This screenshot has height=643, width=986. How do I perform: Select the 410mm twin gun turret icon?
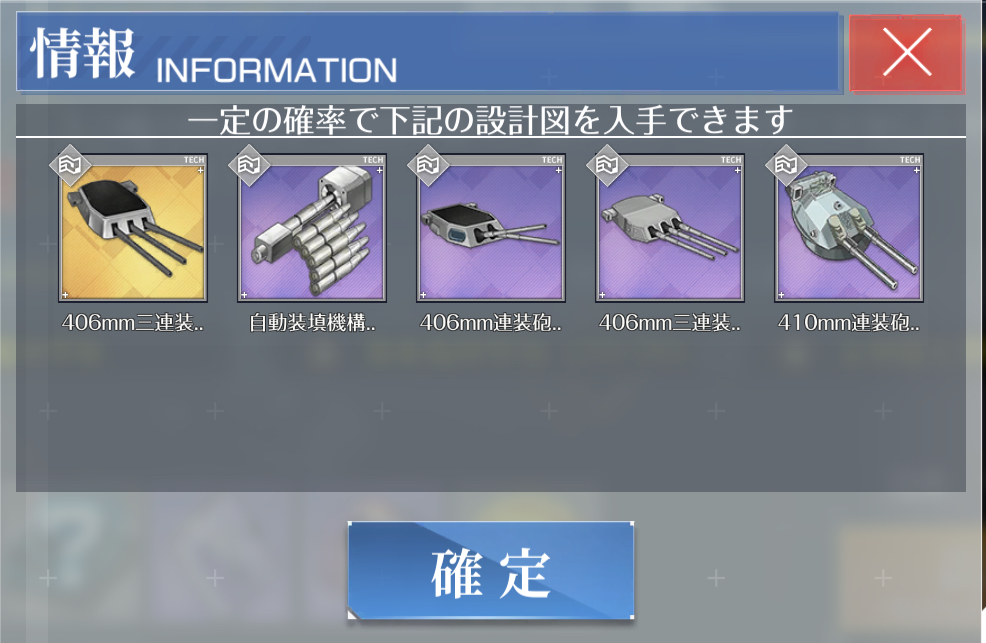tap(849, 228)
